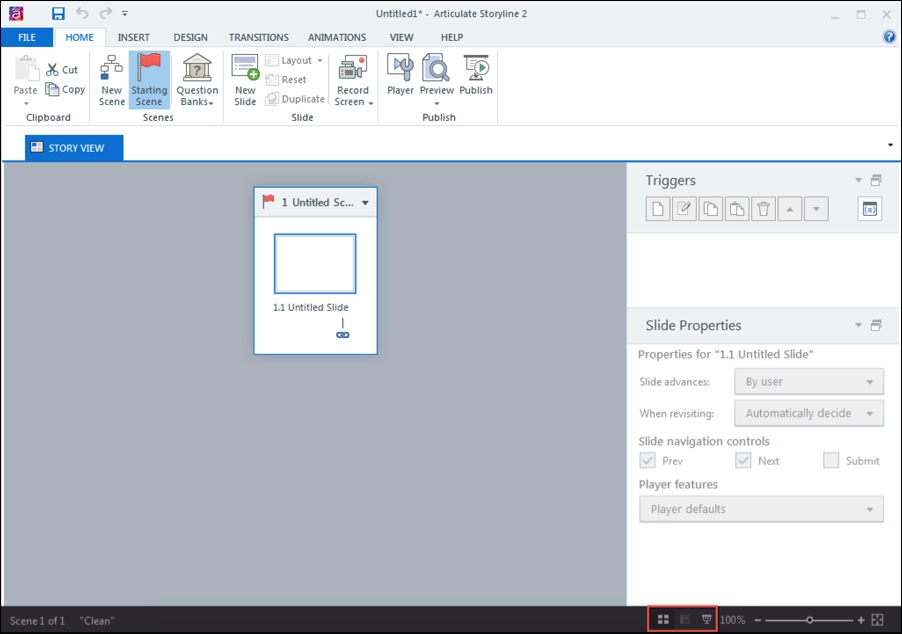This screenshot has width=902, height=634.
Task: Open the slide Layout dropdown
Action: pos(295,60)
